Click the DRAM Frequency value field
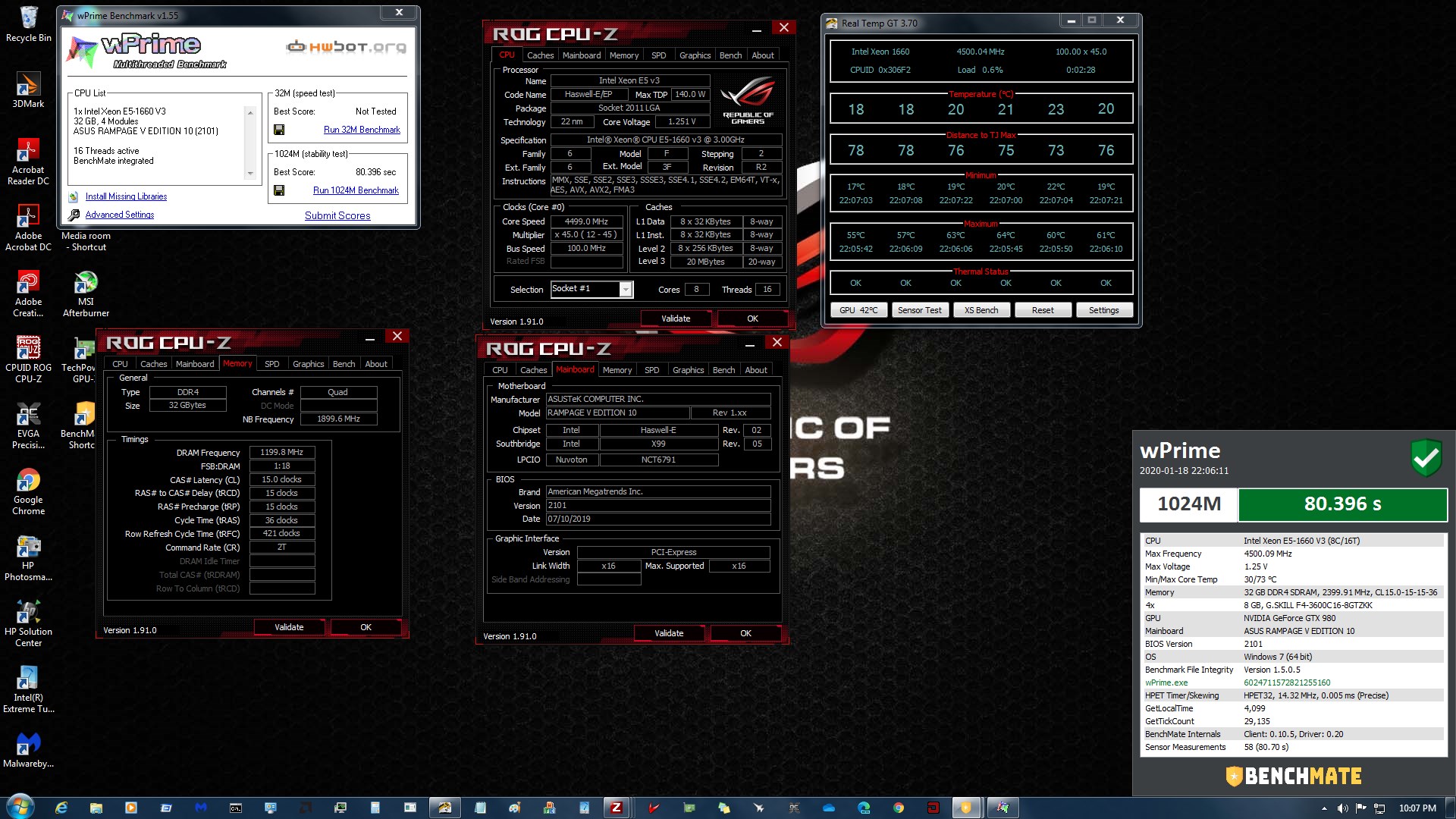The height and width of the screenshot is (819, 1456). 282,452
